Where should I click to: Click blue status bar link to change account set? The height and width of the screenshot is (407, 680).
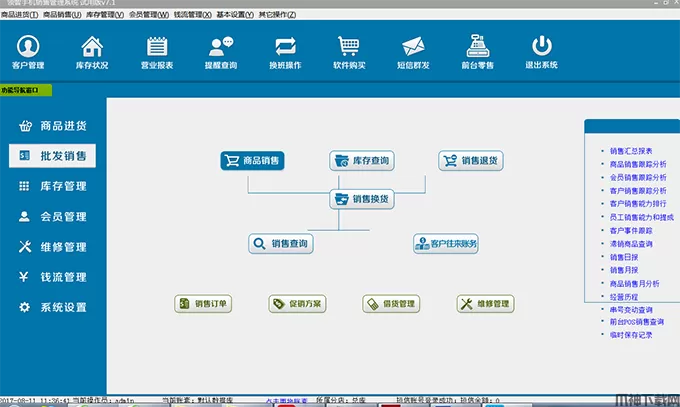[x=287, y=400]
